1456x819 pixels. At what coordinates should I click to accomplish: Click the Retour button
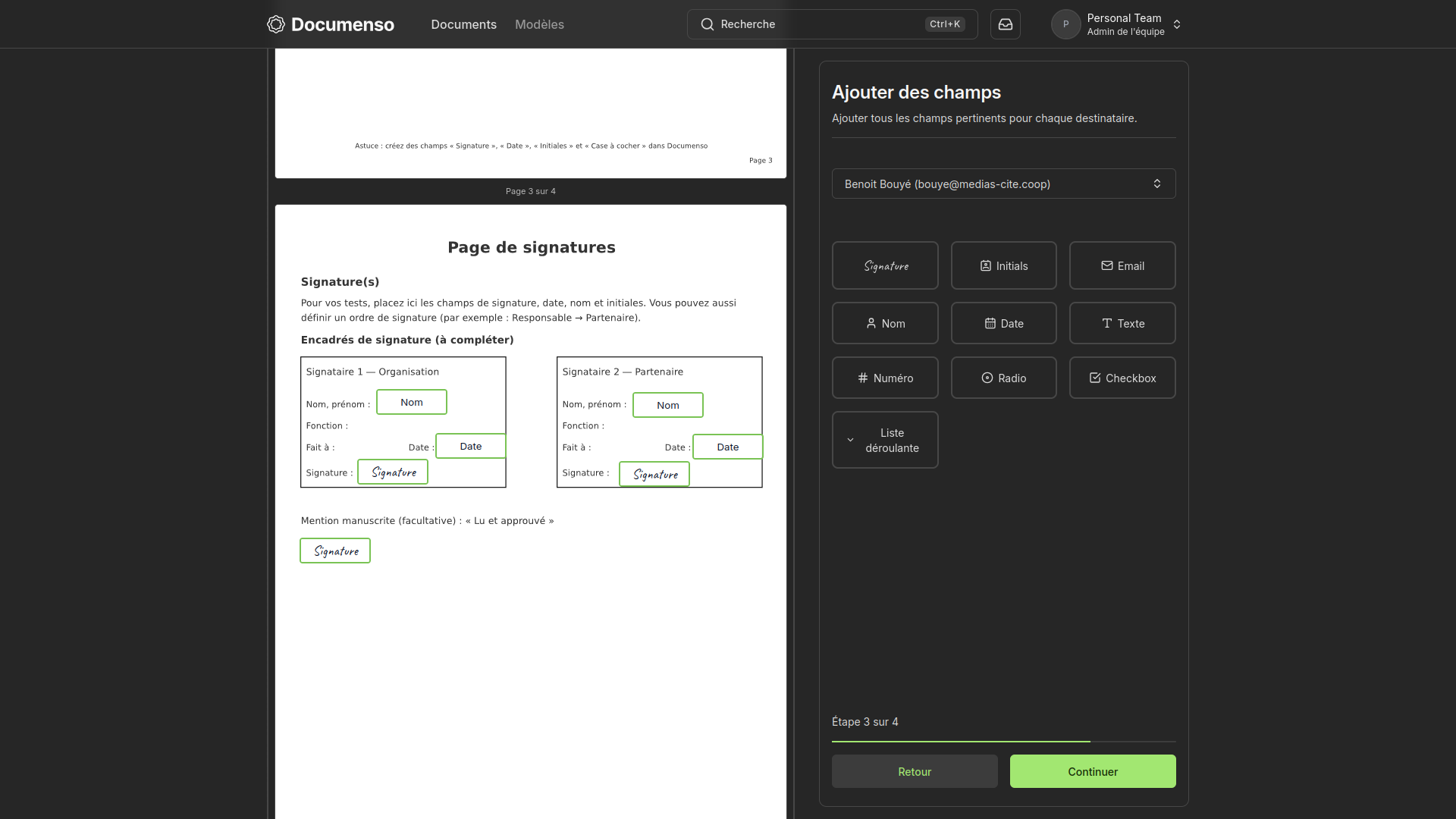click(915, 771)
